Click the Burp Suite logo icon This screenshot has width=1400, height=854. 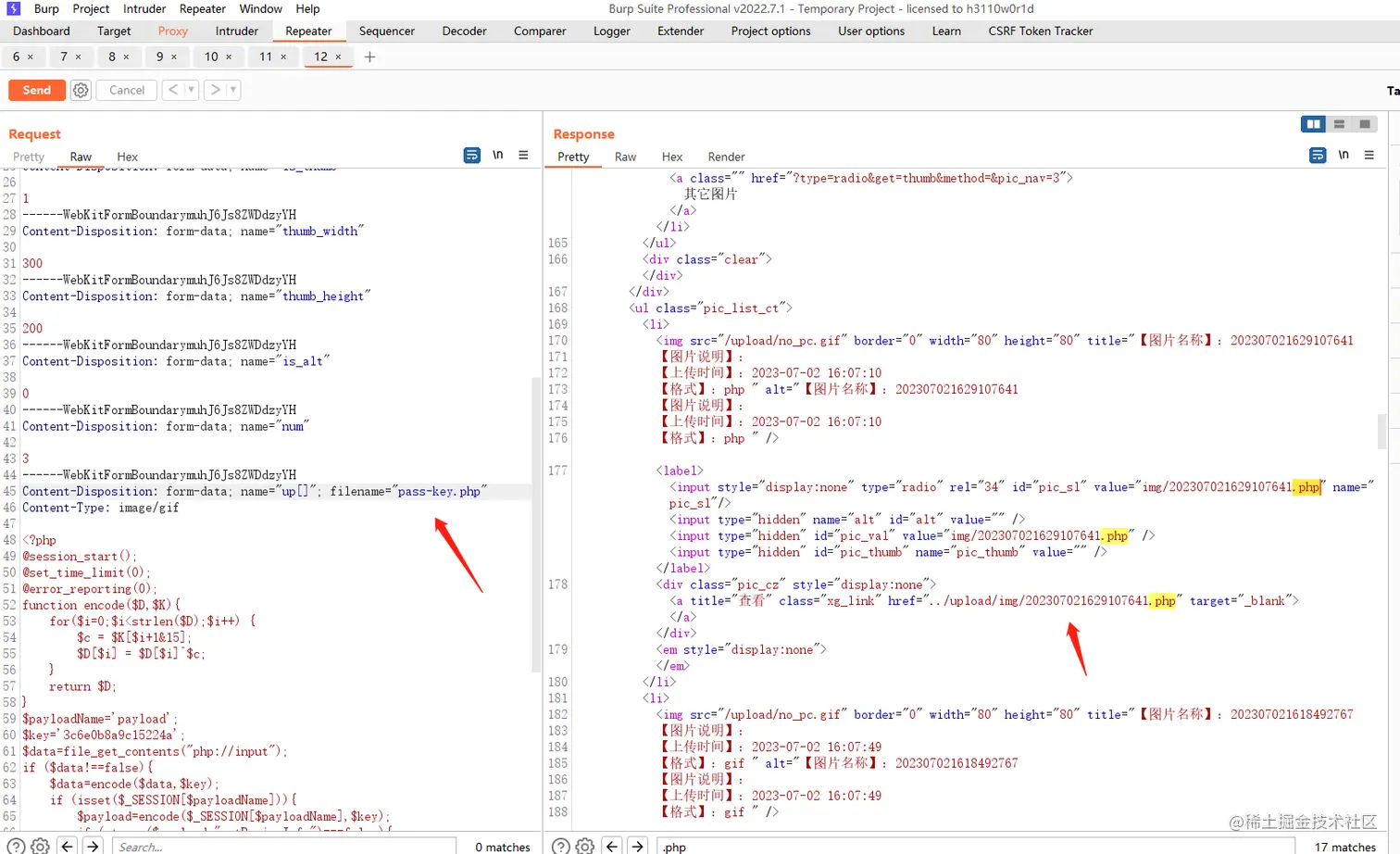click(14, 8)
